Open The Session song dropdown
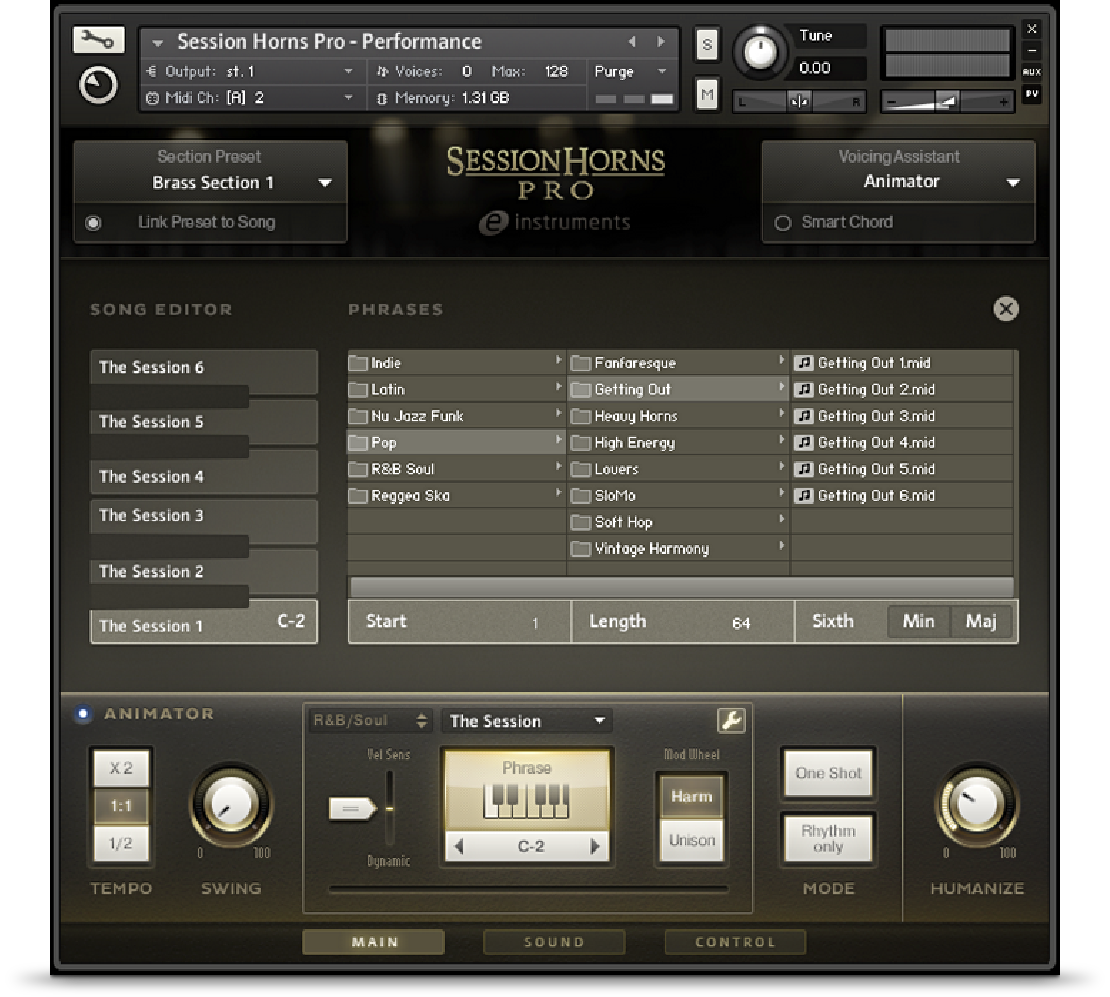Viewport: 1110px width, 997px height. [x=527, y=721]
